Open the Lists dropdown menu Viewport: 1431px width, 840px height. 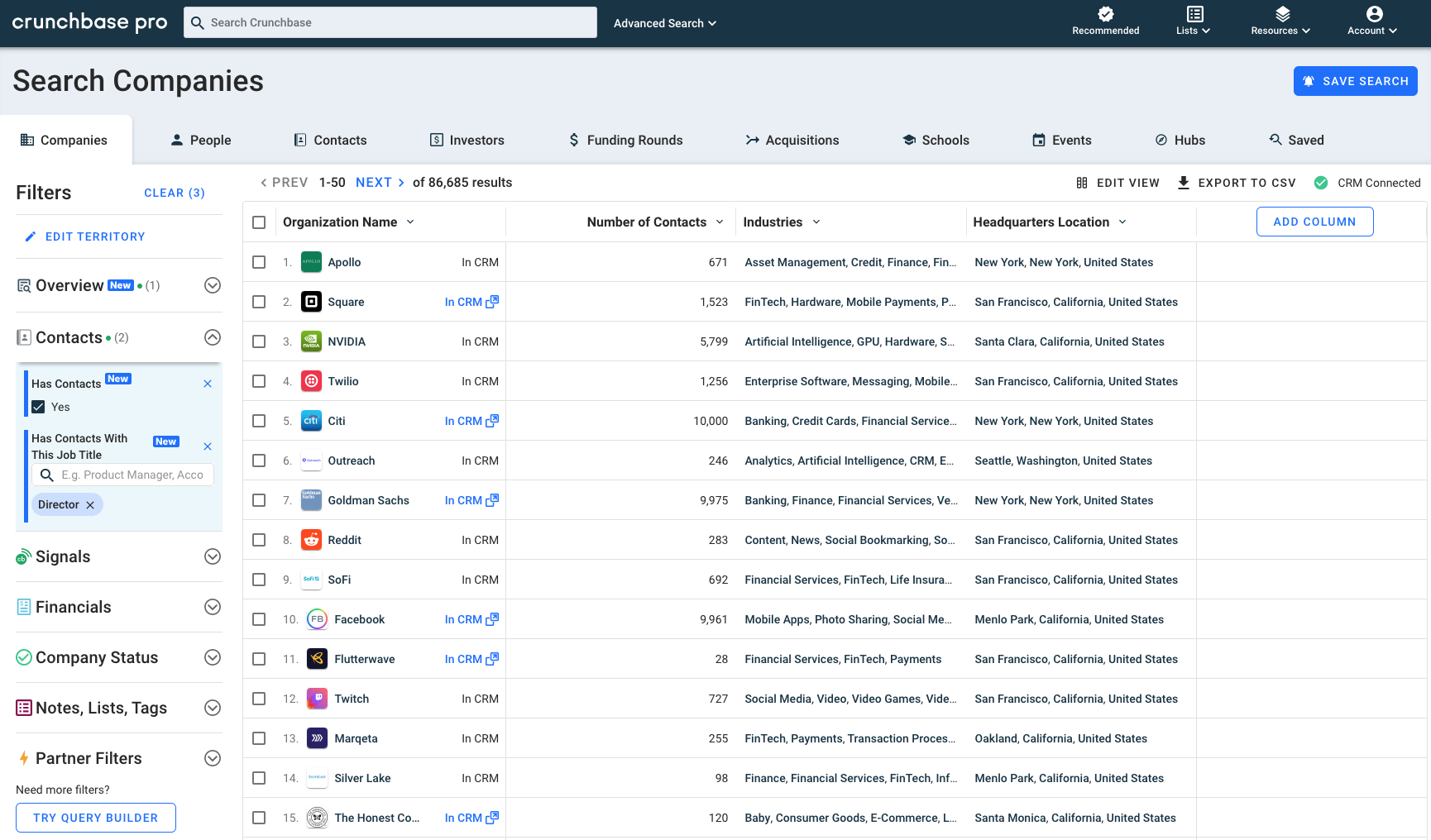pyautogui.click(x=1193, y=21)
